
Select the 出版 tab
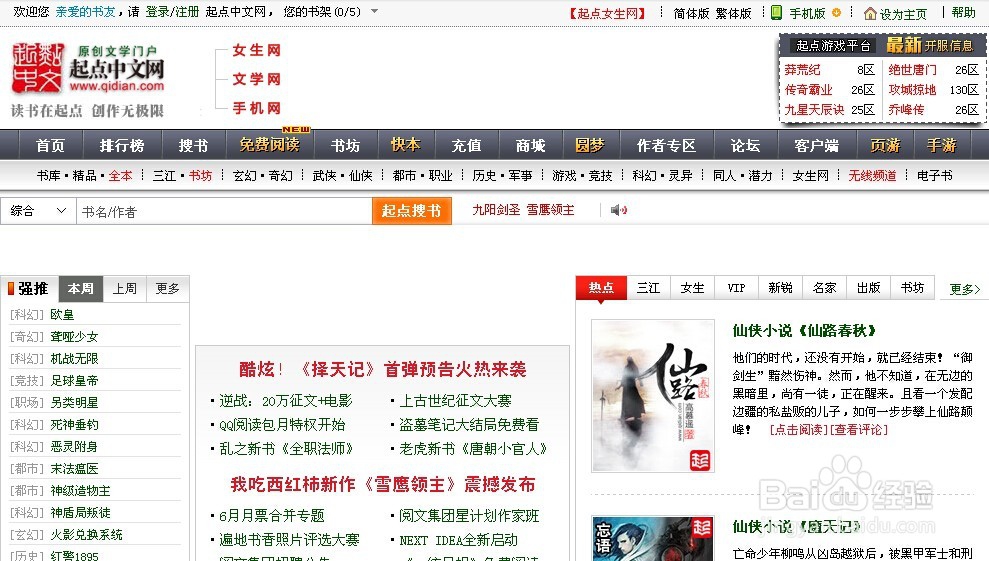click(869, 288)
